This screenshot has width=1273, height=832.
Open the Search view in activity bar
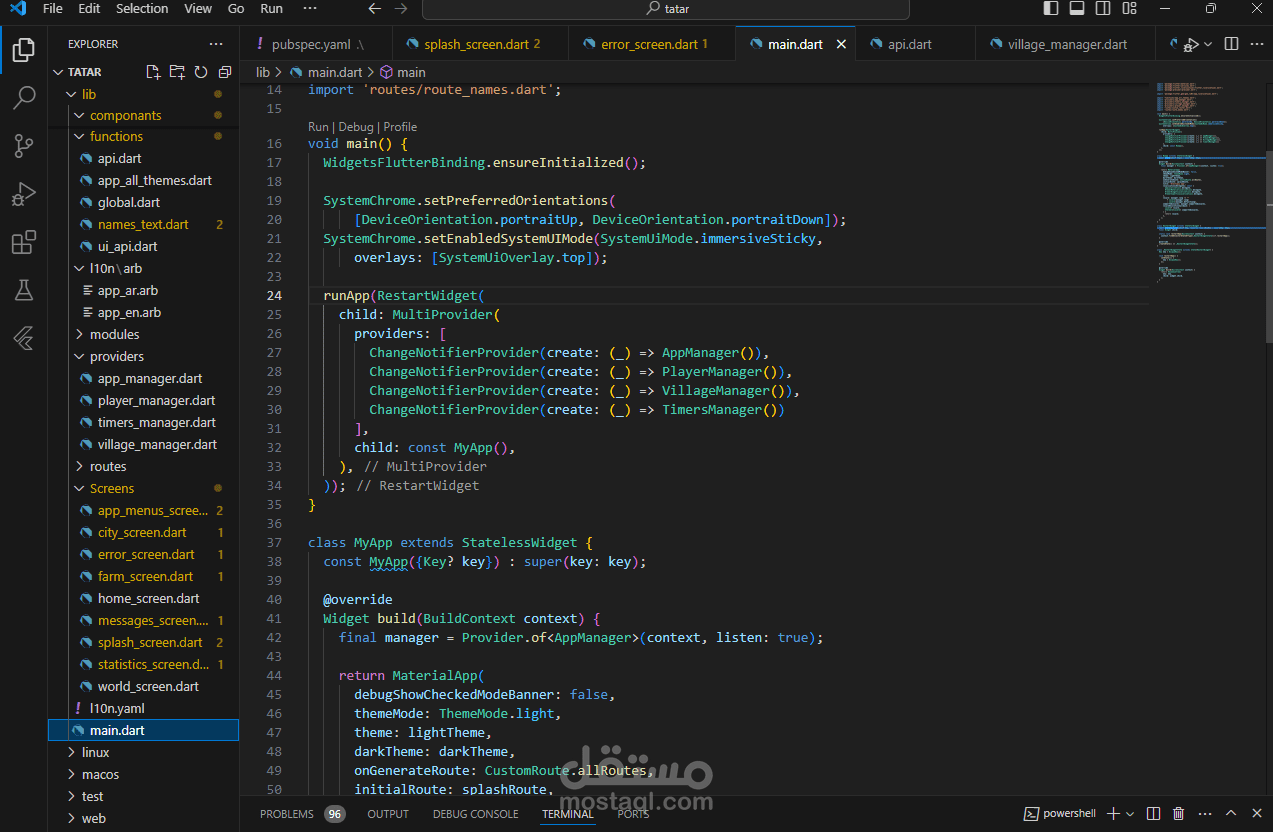[24, 98]
